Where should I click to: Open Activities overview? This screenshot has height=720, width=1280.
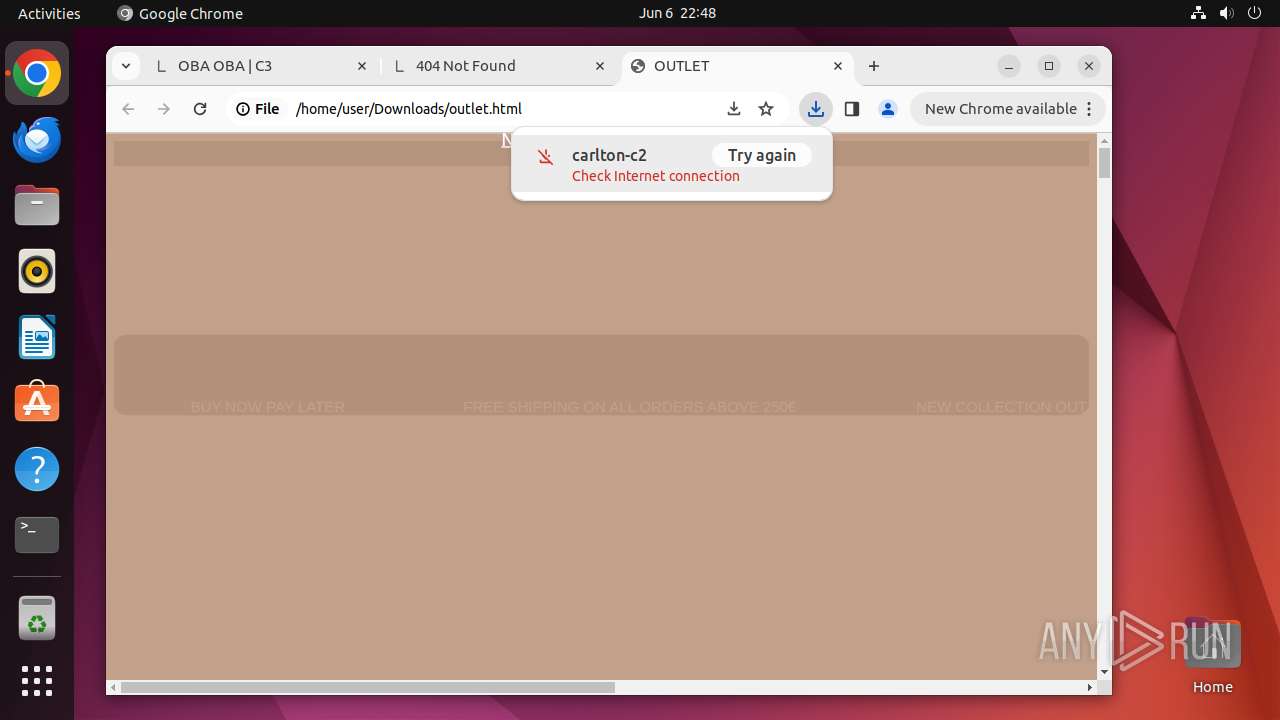point(49,13)
